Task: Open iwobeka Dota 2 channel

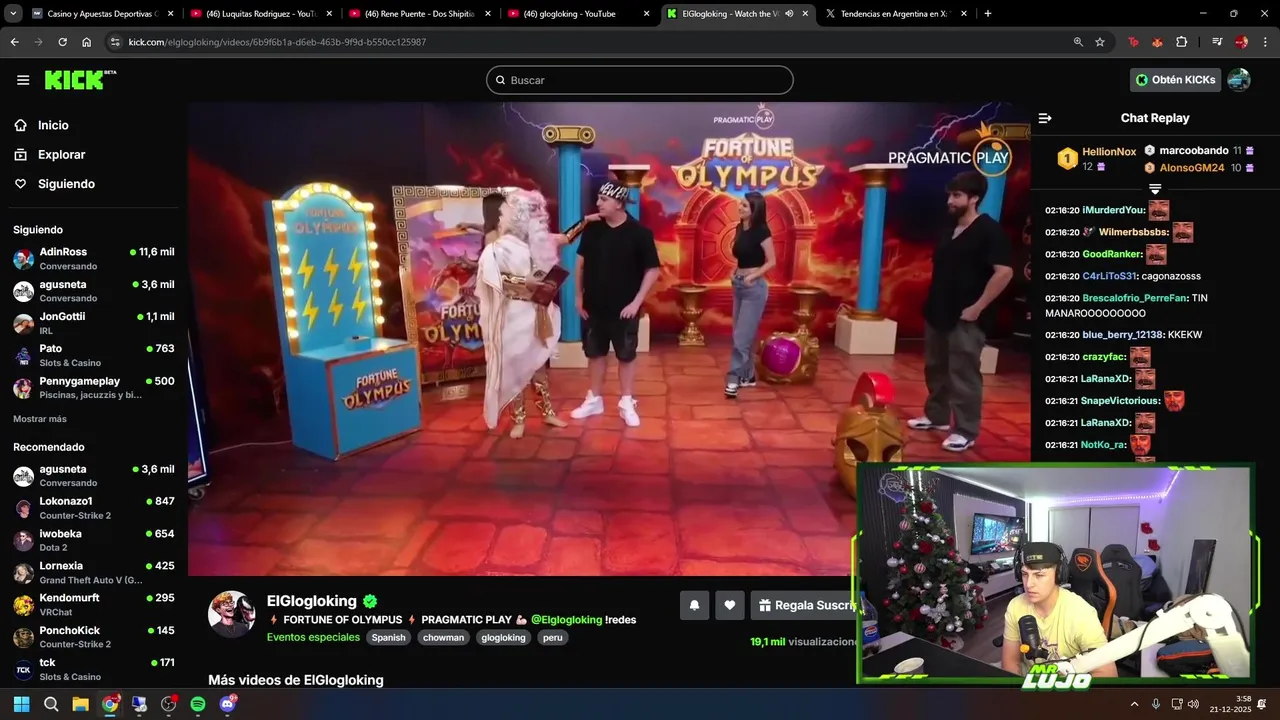Action: pyautogui.click(x=94, y=540)
